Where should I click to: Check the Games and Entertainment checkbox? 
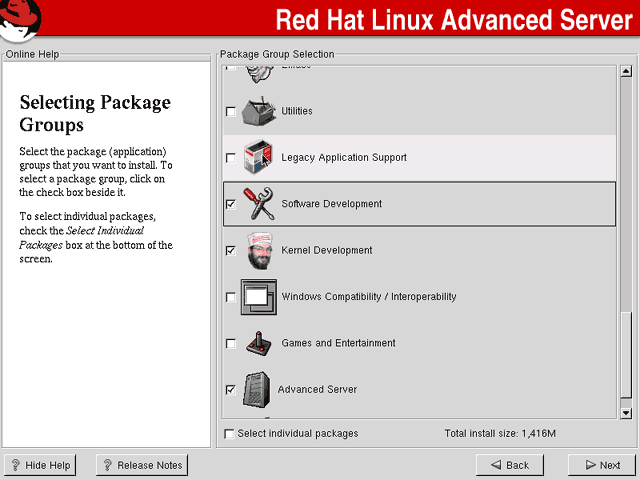tap(231, 344)
